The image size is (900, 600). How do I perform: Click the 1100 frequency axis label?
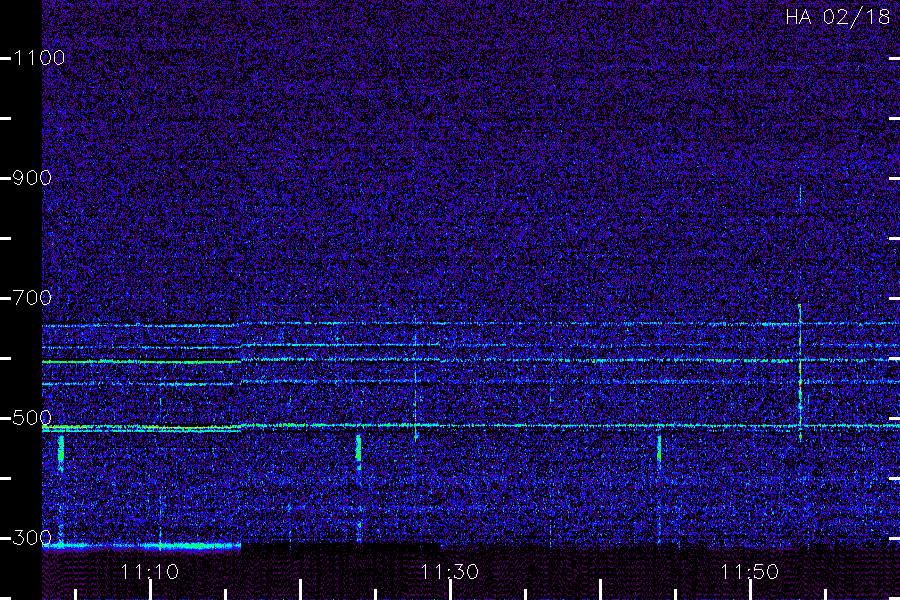(39, 58)
